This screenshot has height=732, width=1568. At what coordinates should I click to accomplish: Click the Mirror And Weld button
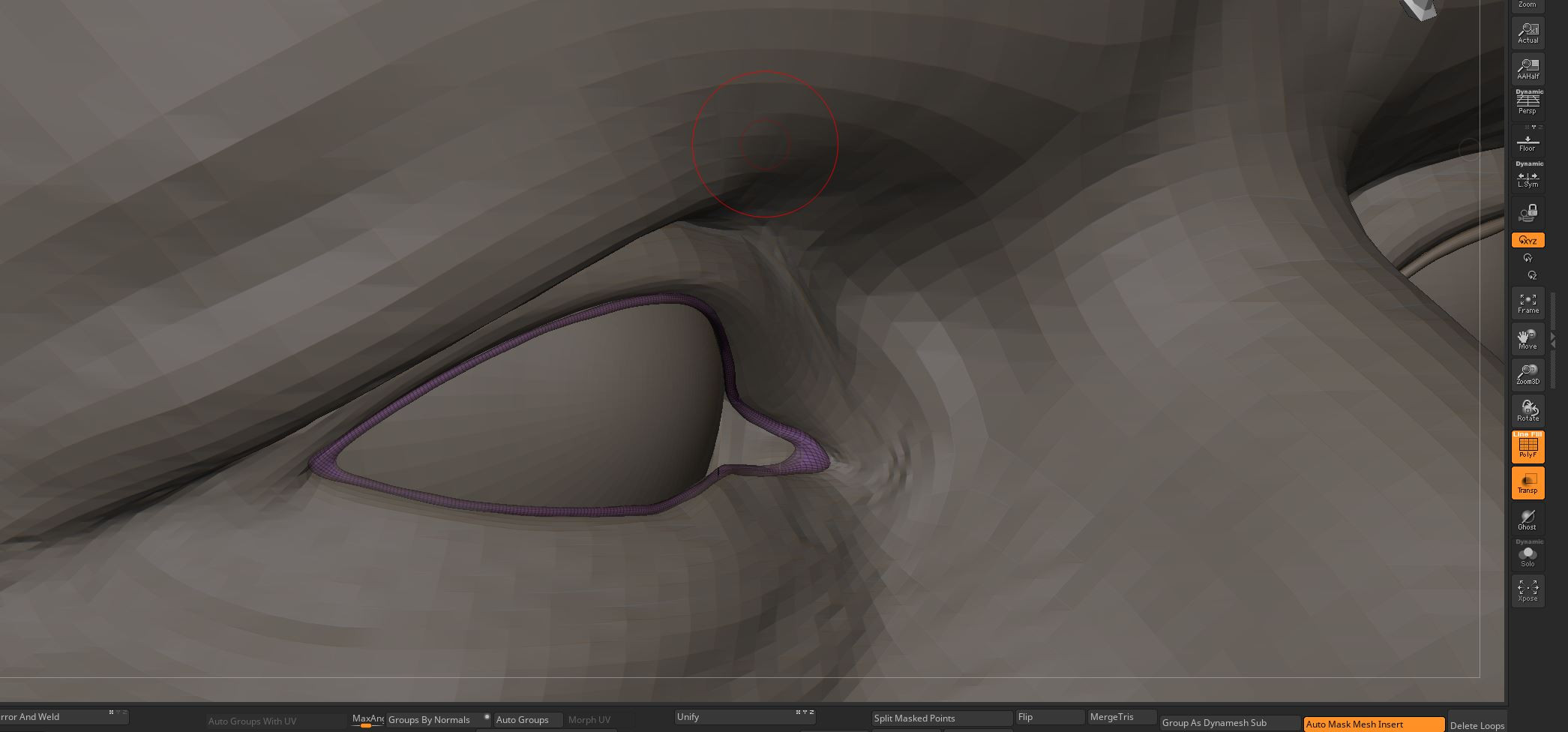[x=64, y=717]
